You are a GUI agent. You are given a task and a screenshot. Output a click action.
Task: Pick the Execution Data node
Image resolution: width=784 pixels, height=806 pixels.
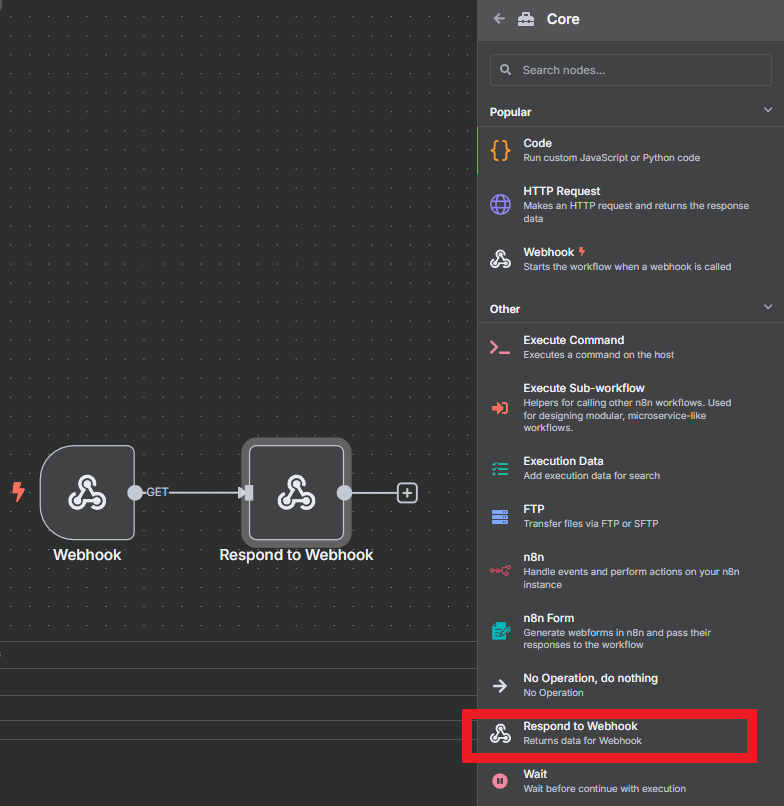coord(630,468)
